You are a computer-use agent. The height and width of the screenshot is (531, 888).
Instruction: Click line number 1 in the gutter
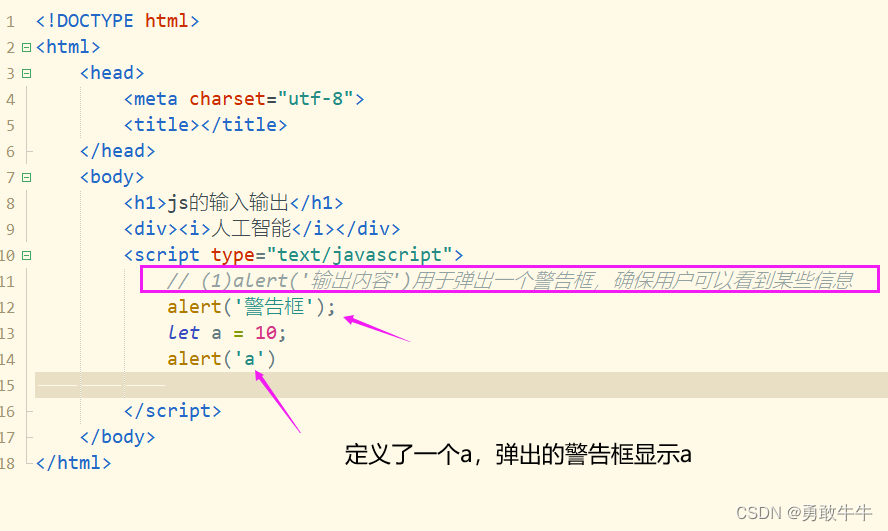coord(10,22)
